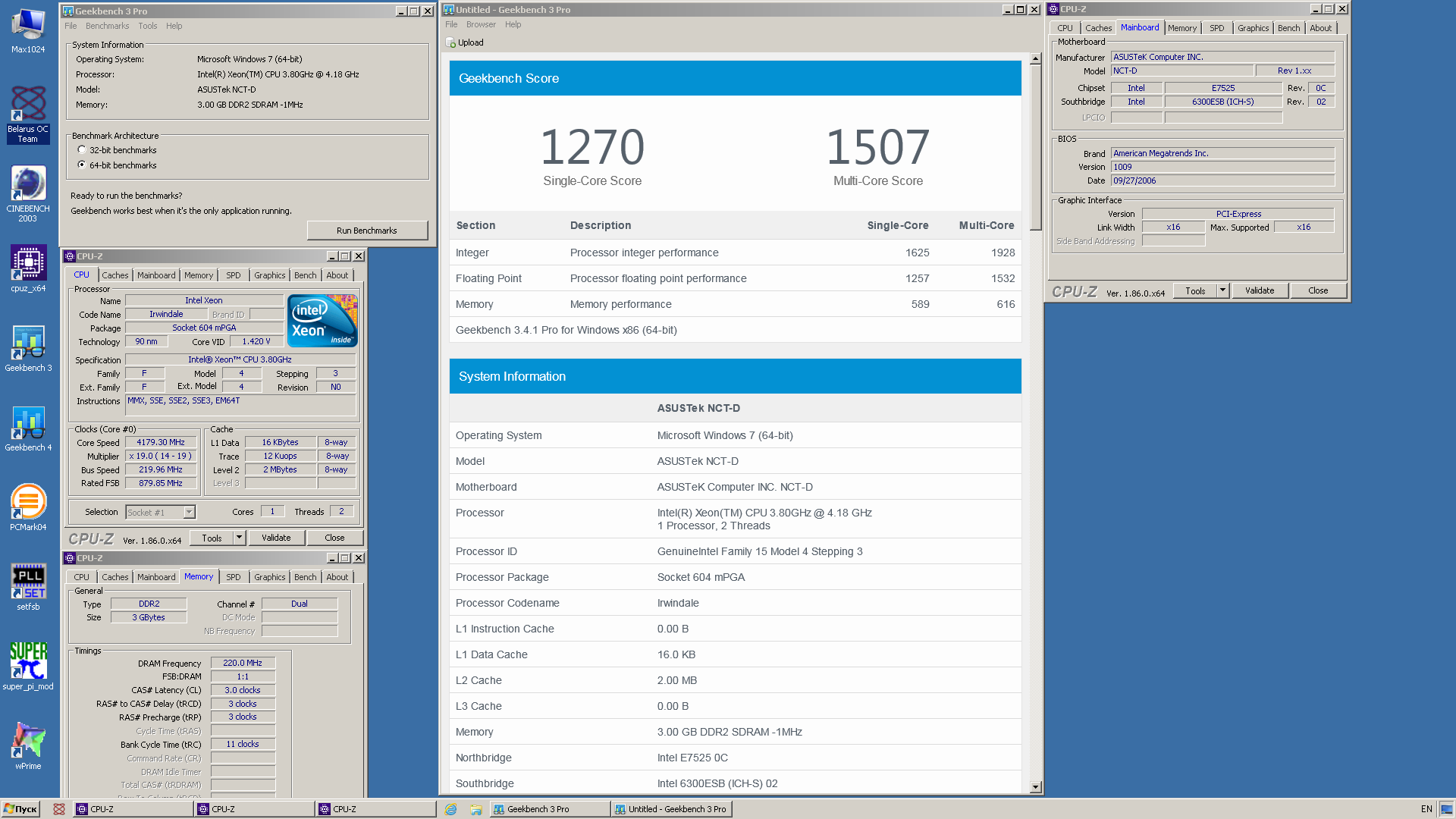
Task: Click Validate in CPU-Z Mainboard window
Action: 1260,290
